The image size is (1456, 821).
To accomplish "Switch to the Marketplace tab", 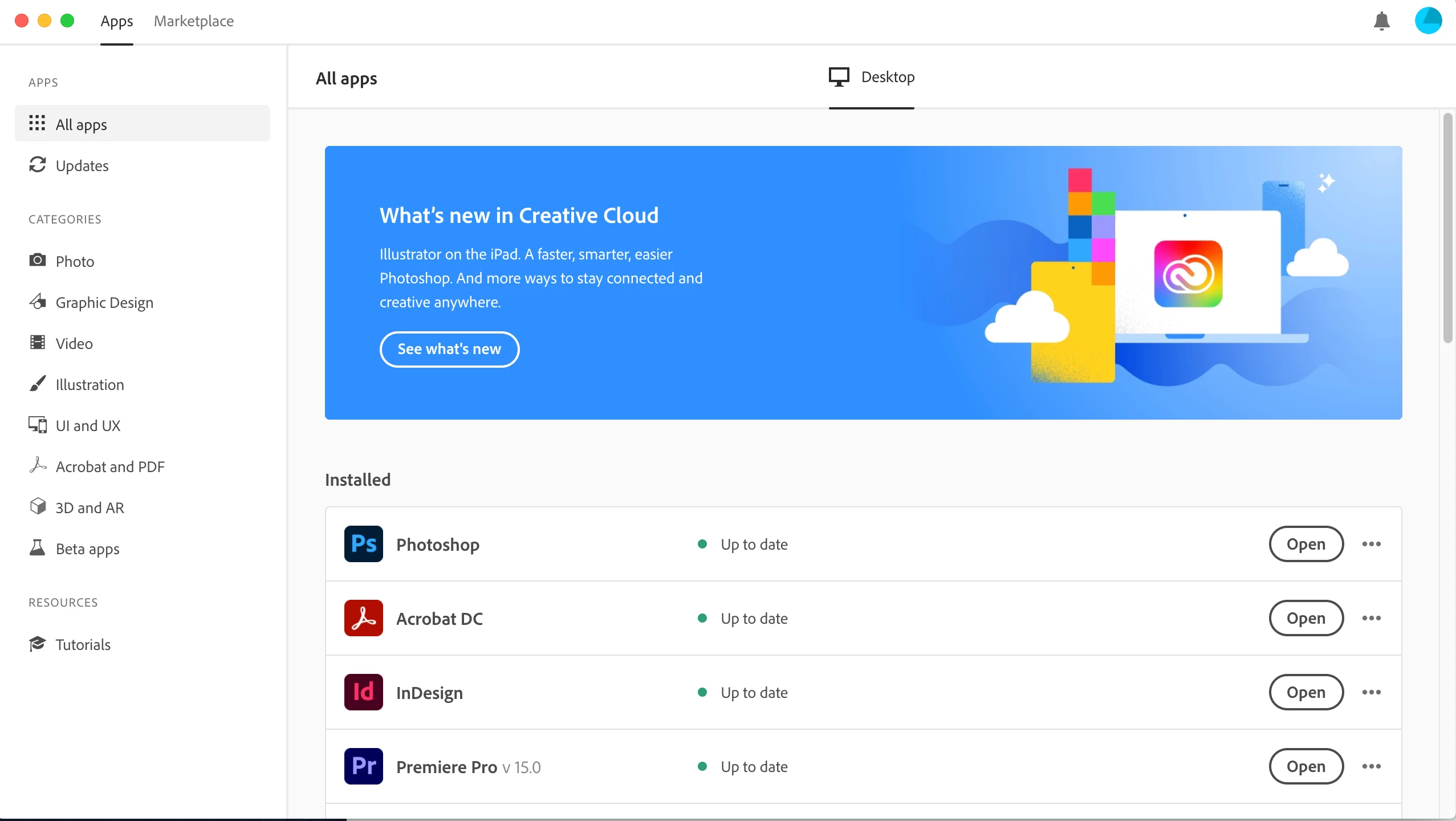I will tap(194, 21).
